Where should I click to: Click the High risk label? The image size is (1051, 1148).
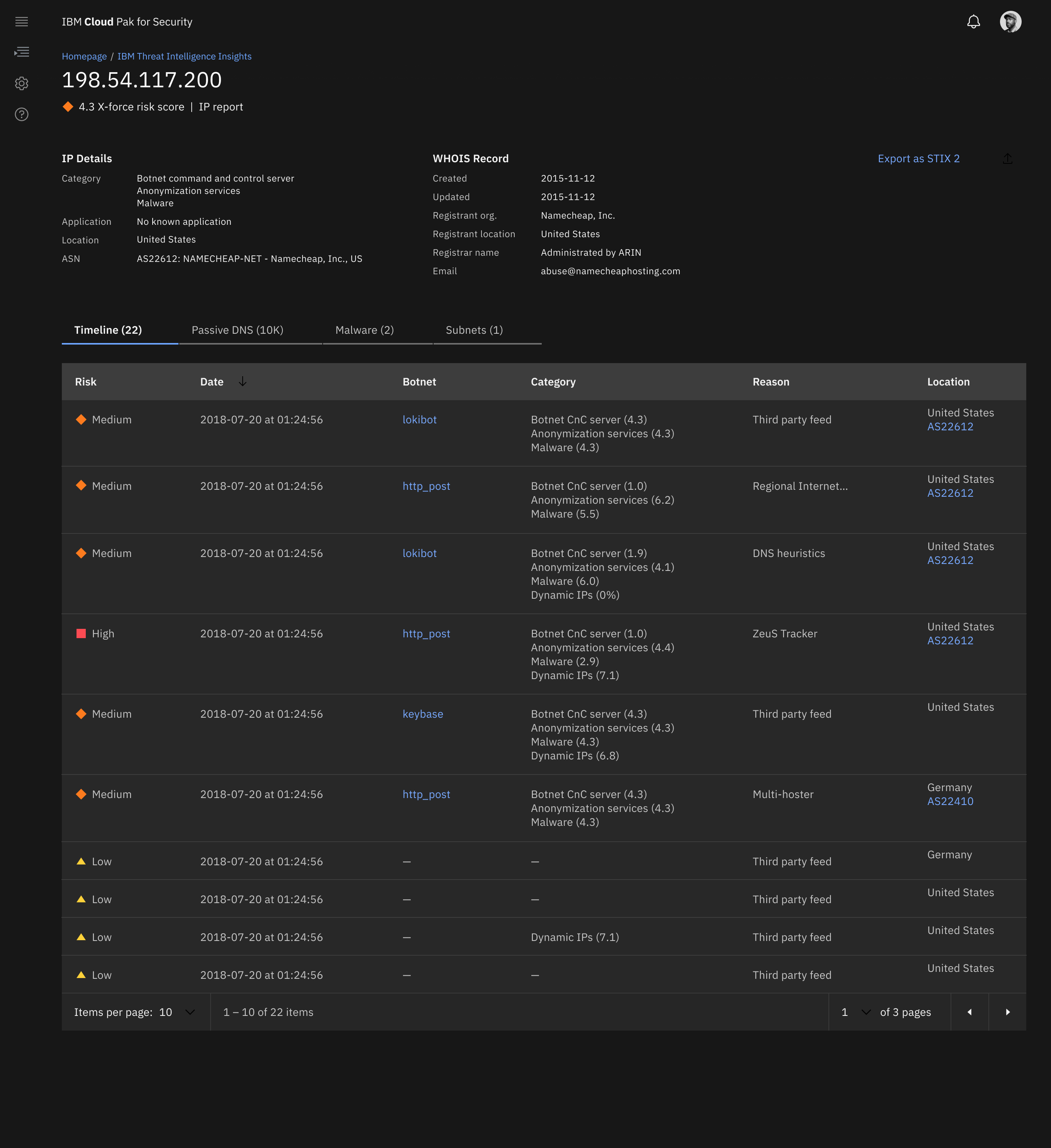(103, 634)
